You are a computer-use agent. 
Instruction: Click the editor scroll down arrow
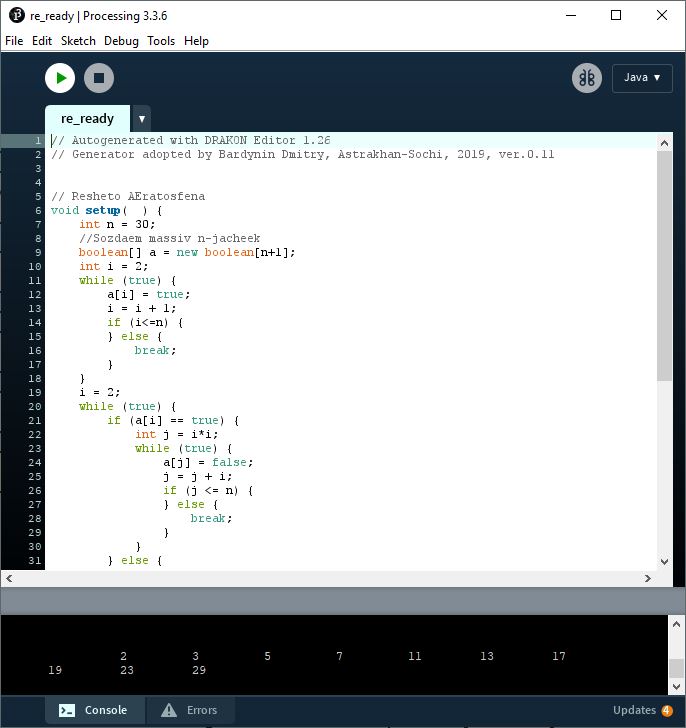coord(665,562)
